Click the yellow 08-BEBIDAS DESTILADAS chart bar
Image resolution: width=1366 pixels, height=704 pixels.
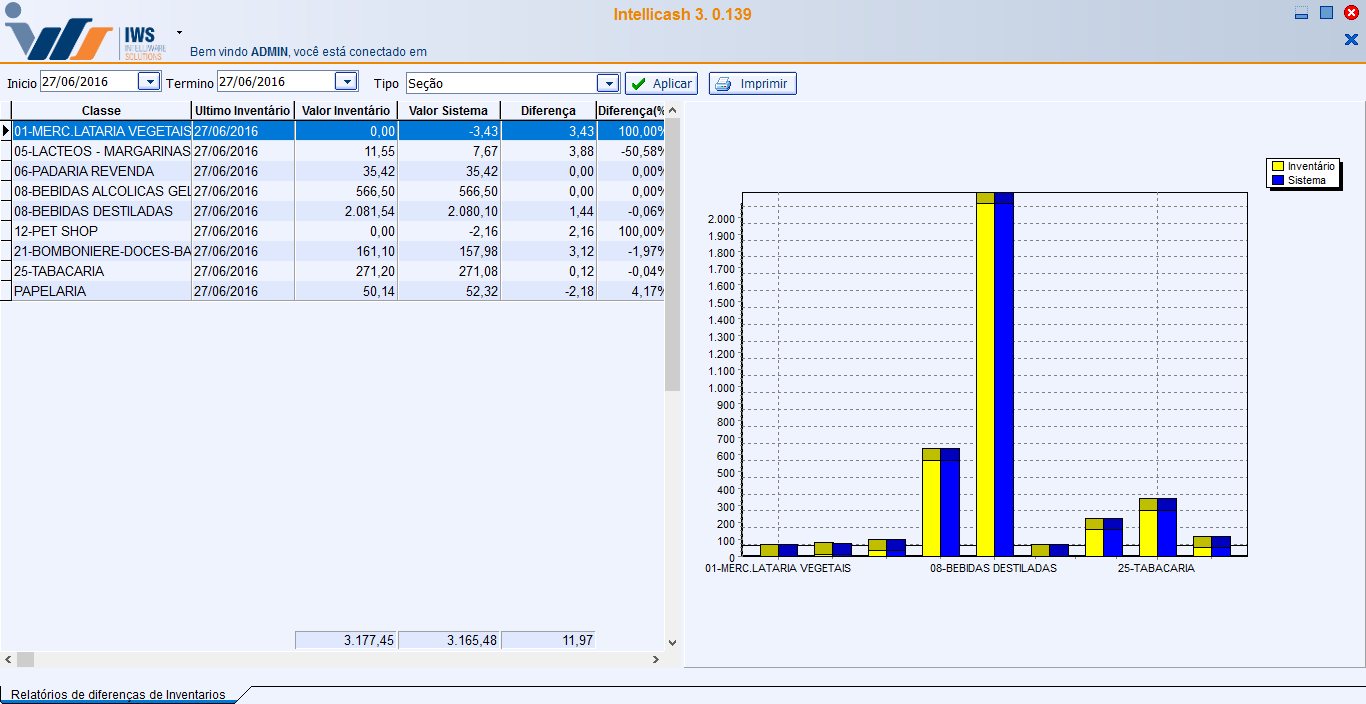986,374
